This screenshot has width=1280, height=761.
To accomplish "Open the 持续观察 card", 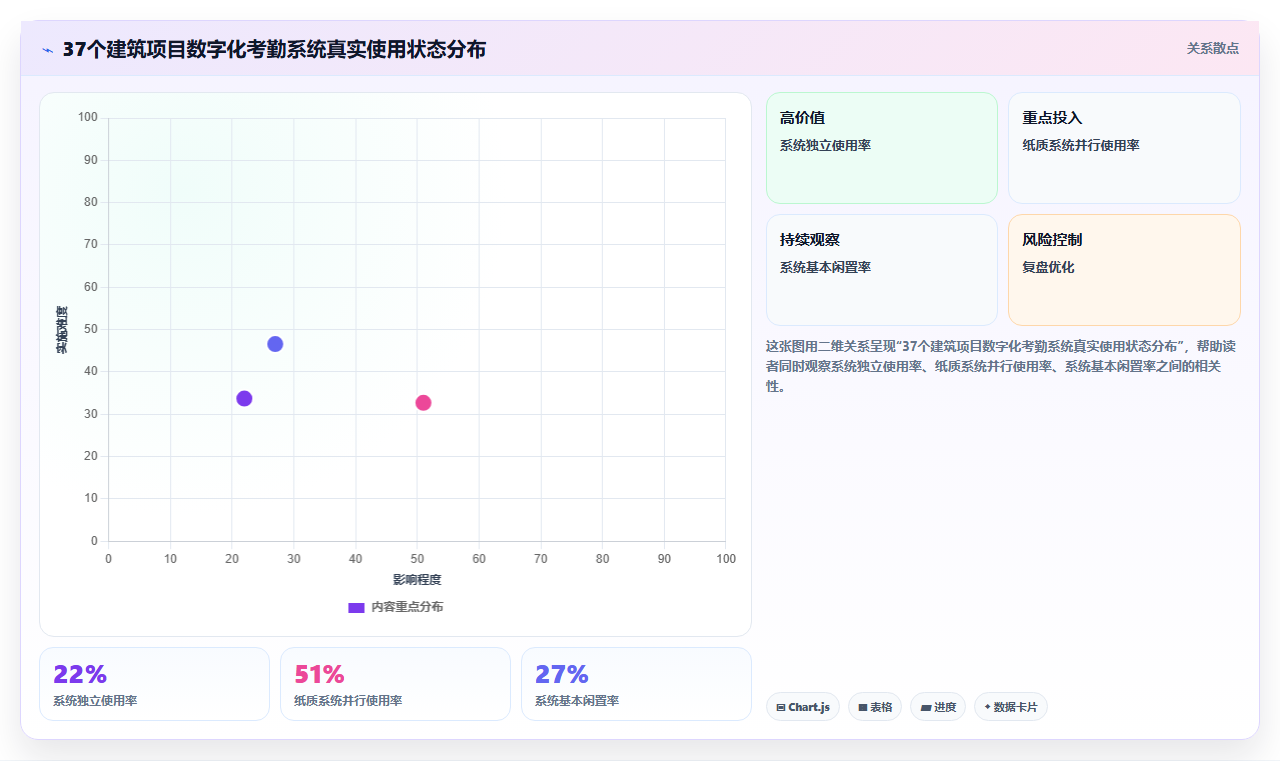I will coord(882,270).
